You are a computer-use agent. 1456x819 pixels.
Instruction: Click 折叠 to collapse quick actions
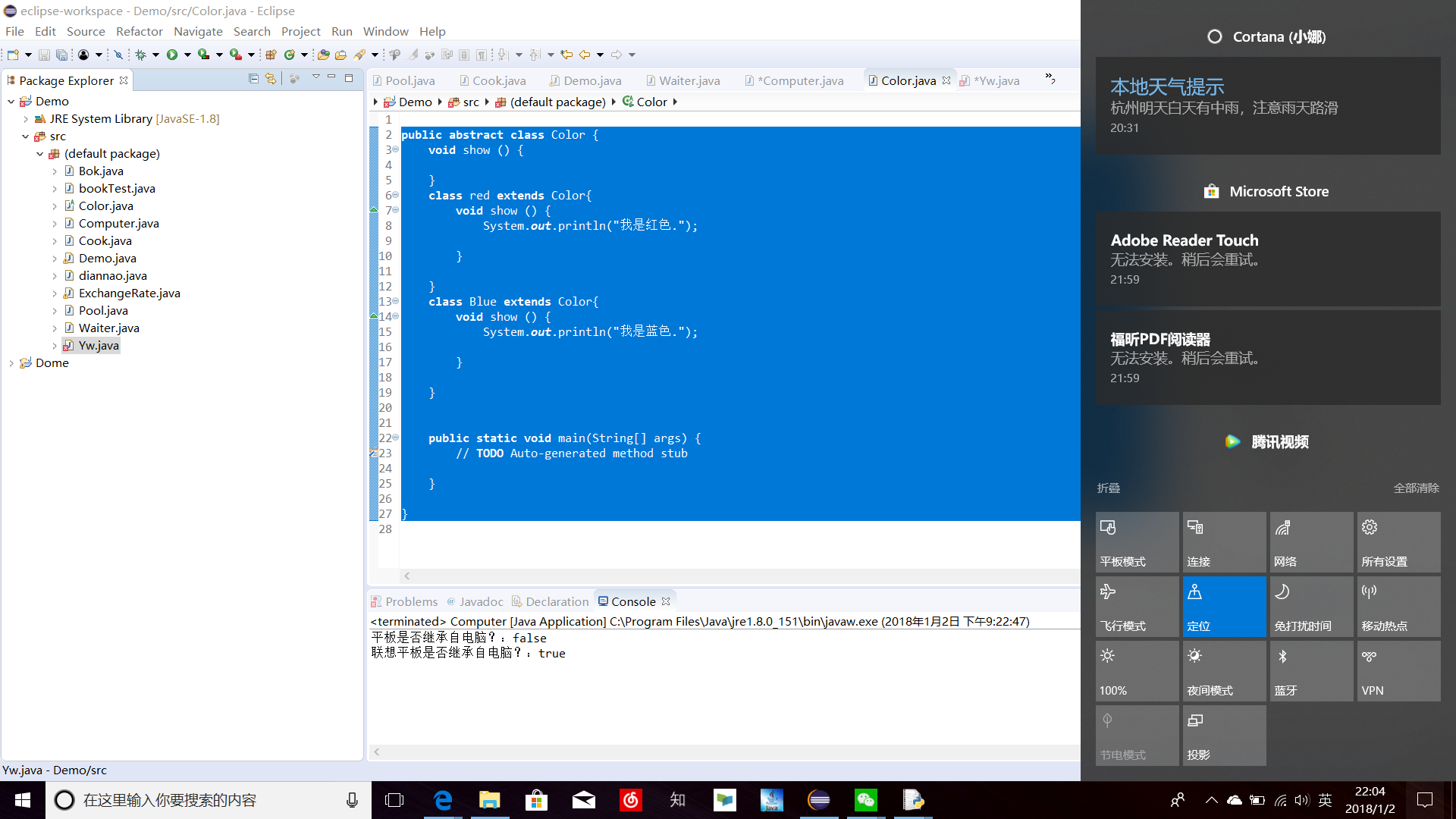(x=1108, y=488)
